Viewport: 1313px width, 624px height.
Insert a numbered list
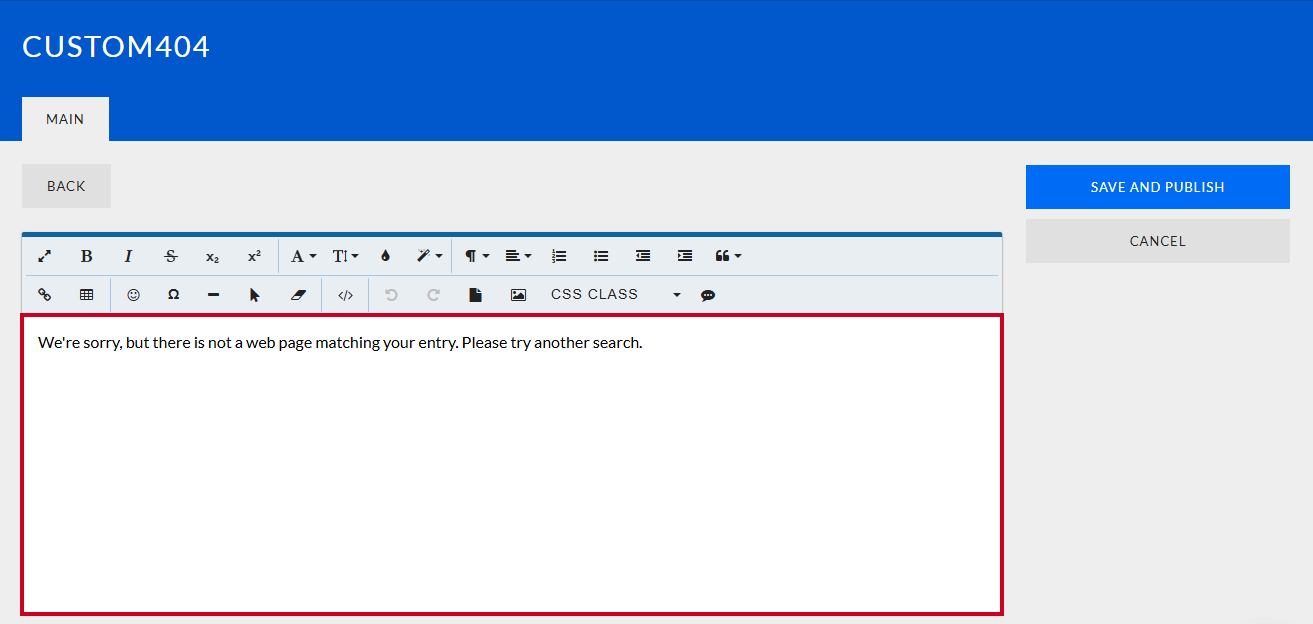coord(559,256)
